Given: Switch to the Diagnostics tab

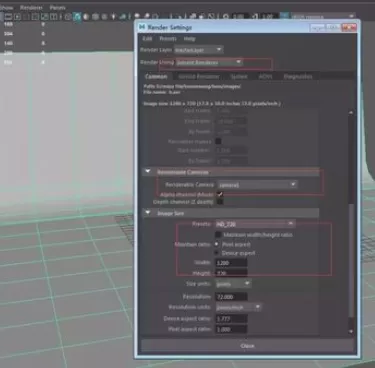Looking at the screenshot, I should 298,76.
